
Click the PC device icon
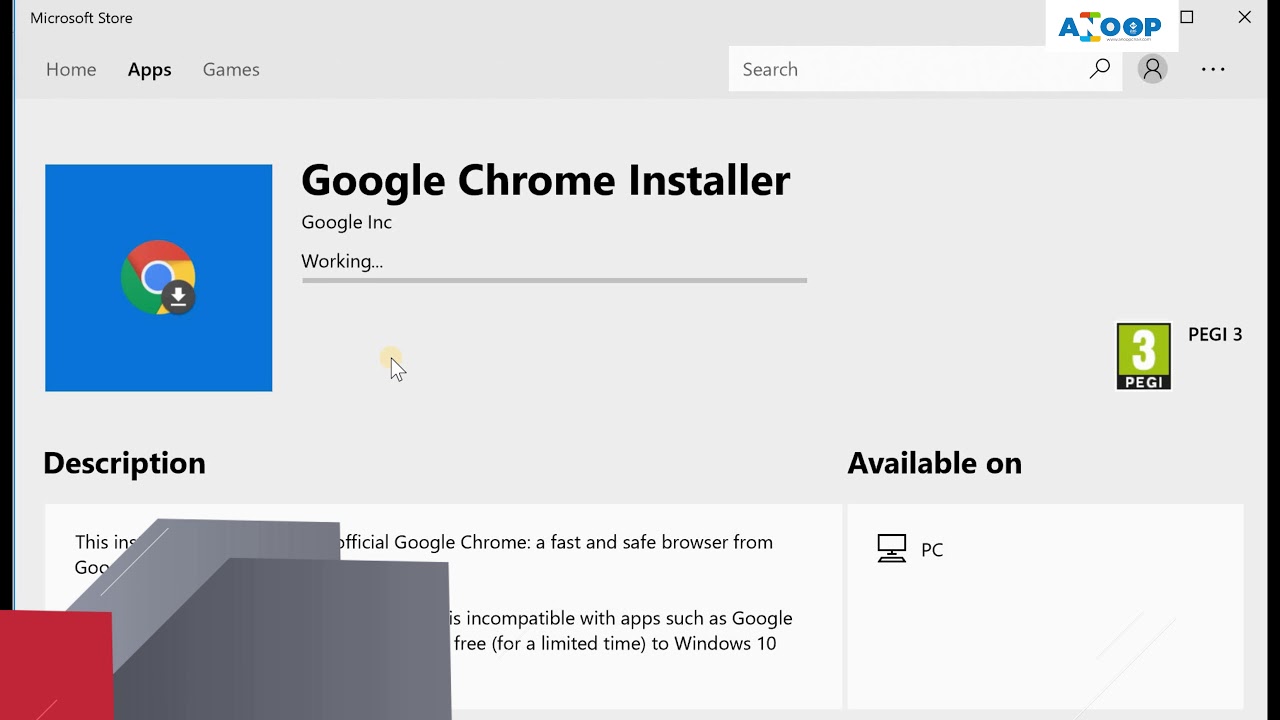891,549
